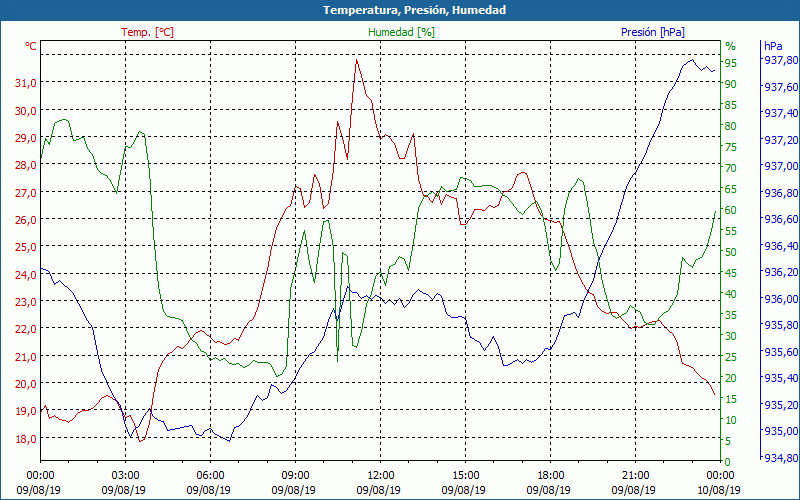The height and width of the screenshot is (500, 800).
Task: Click the '10/08/19' date label
Action: tap(719, 490)
